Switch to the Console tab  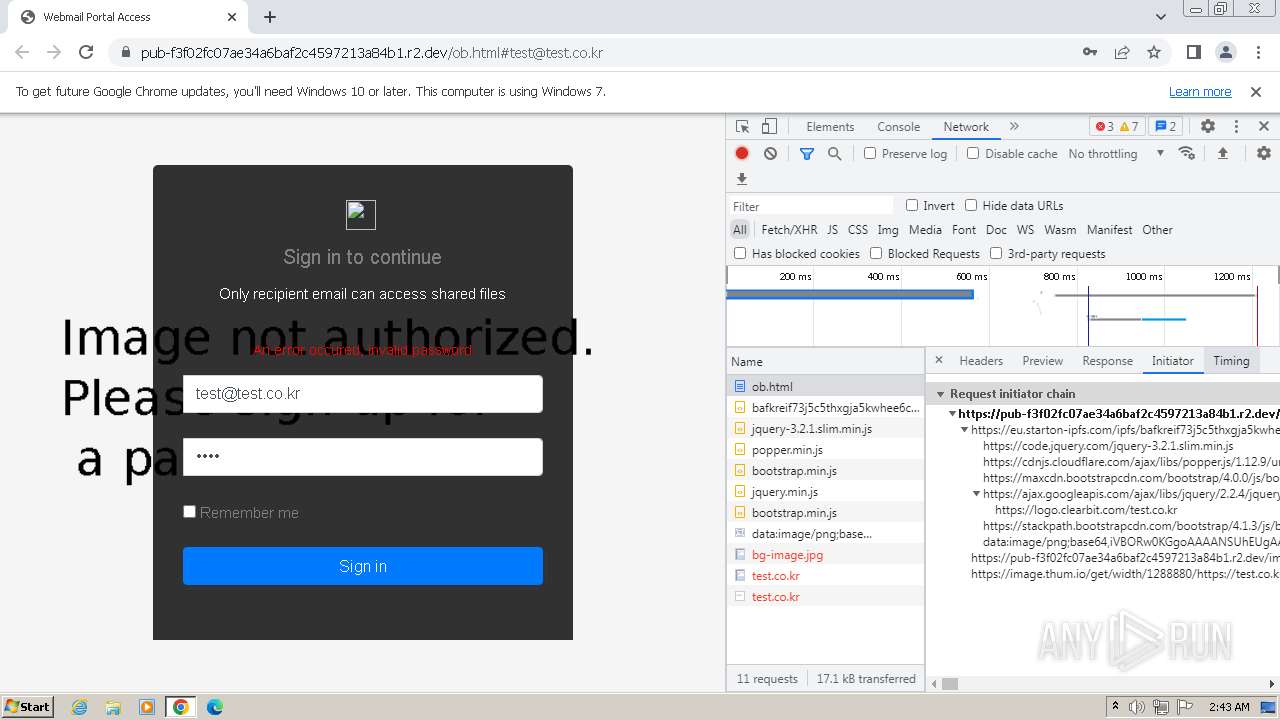pos(898,127)
